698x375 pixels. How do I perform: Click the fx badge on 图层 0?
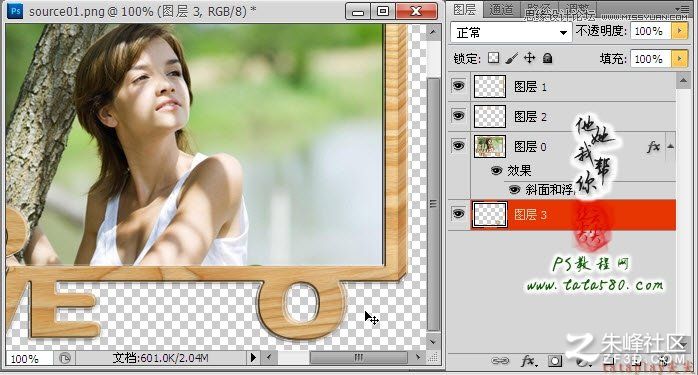653,147
